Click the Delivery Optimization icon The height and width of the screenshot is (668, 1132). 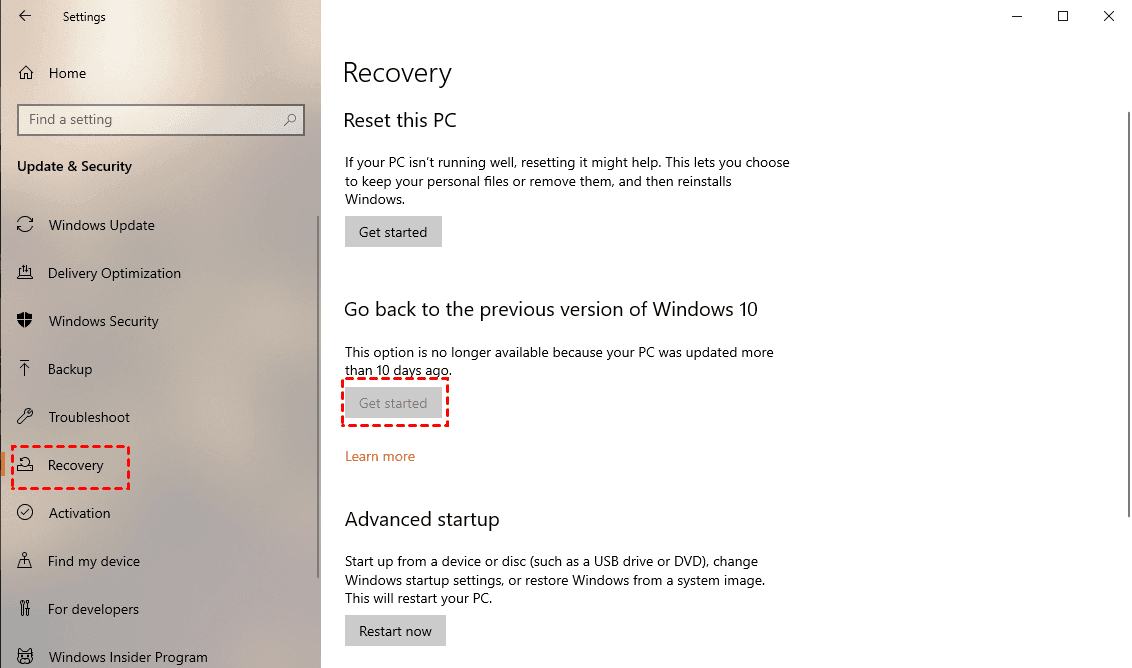coord(26,273)
